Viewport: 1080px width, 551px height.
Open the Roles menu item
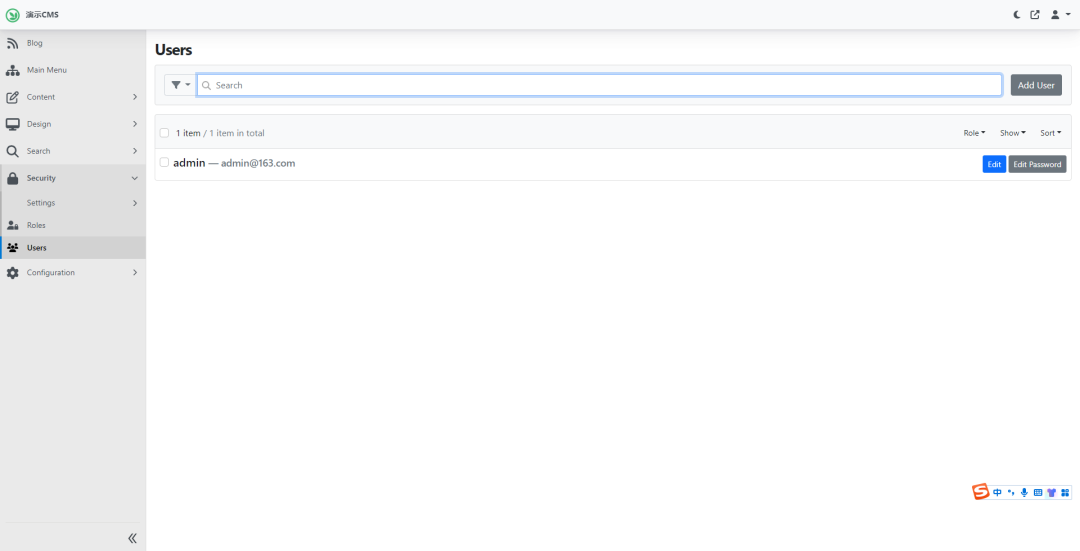click(x=37, y=225)
